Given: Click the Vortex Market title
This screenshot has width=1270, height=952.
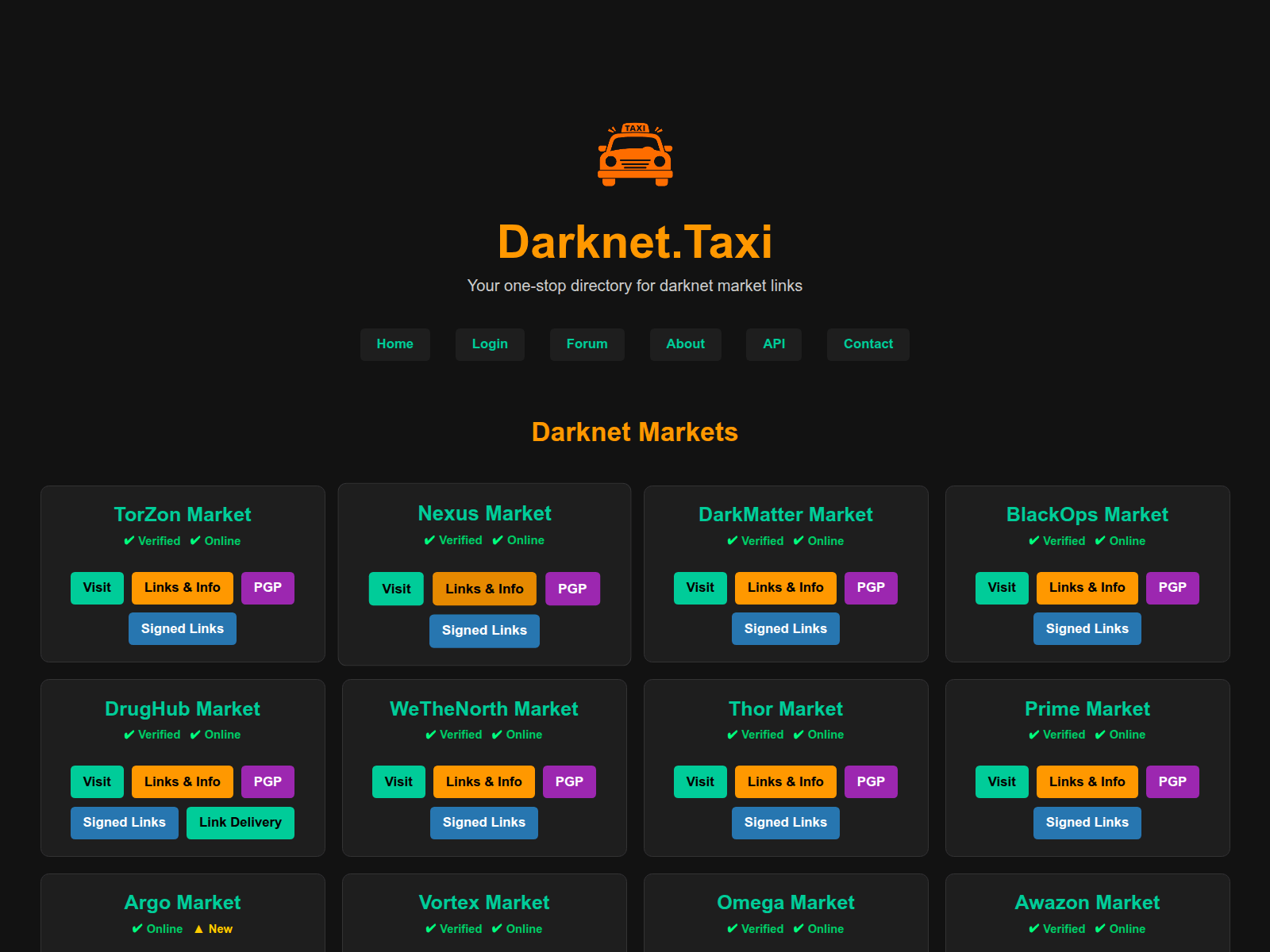Looking at the screenshot, I should (x=484, y=903).
